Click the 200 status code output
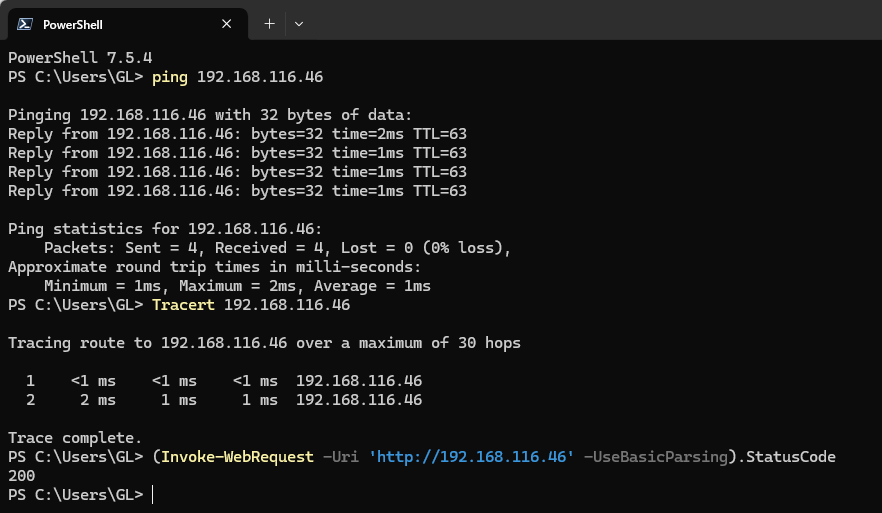 coord(21,476)
